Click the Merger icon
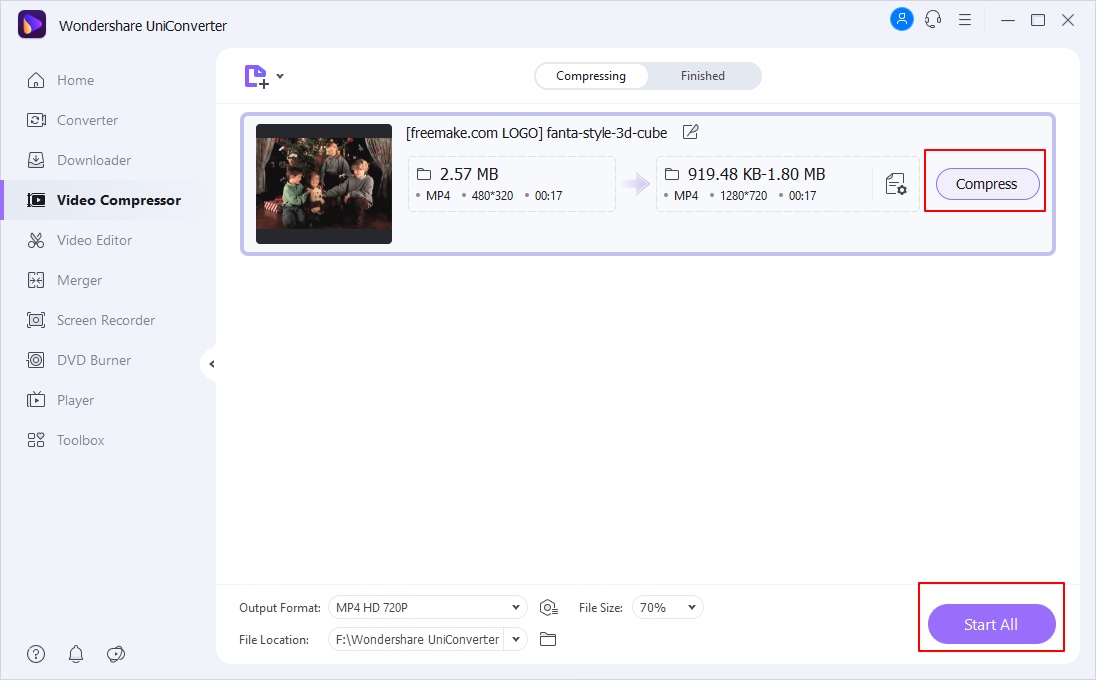This screenshot has height=680, width=1096. (x=36, y=280)
